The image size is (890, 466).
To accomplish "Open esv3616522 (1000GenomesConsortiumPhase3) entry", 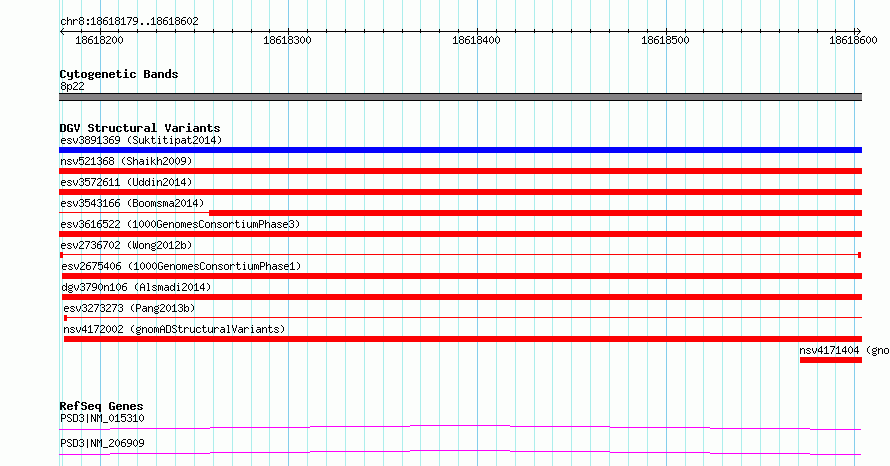I will [180, 224].
